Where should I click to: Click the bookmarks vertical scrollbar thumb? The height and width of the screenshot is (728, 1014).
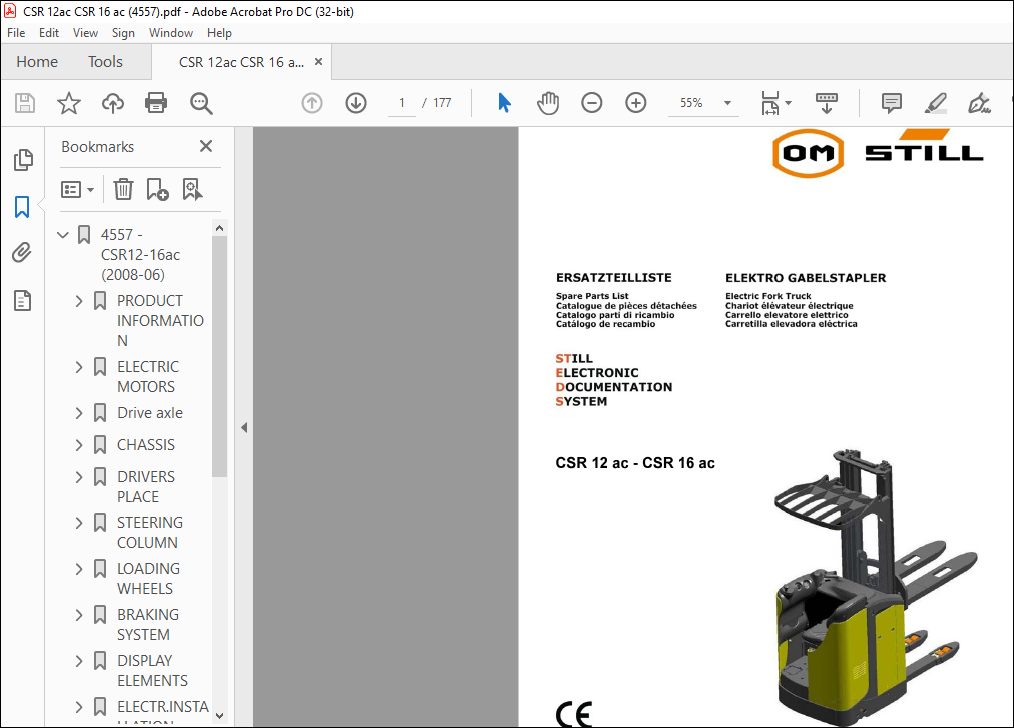click(x=219, y=356)
